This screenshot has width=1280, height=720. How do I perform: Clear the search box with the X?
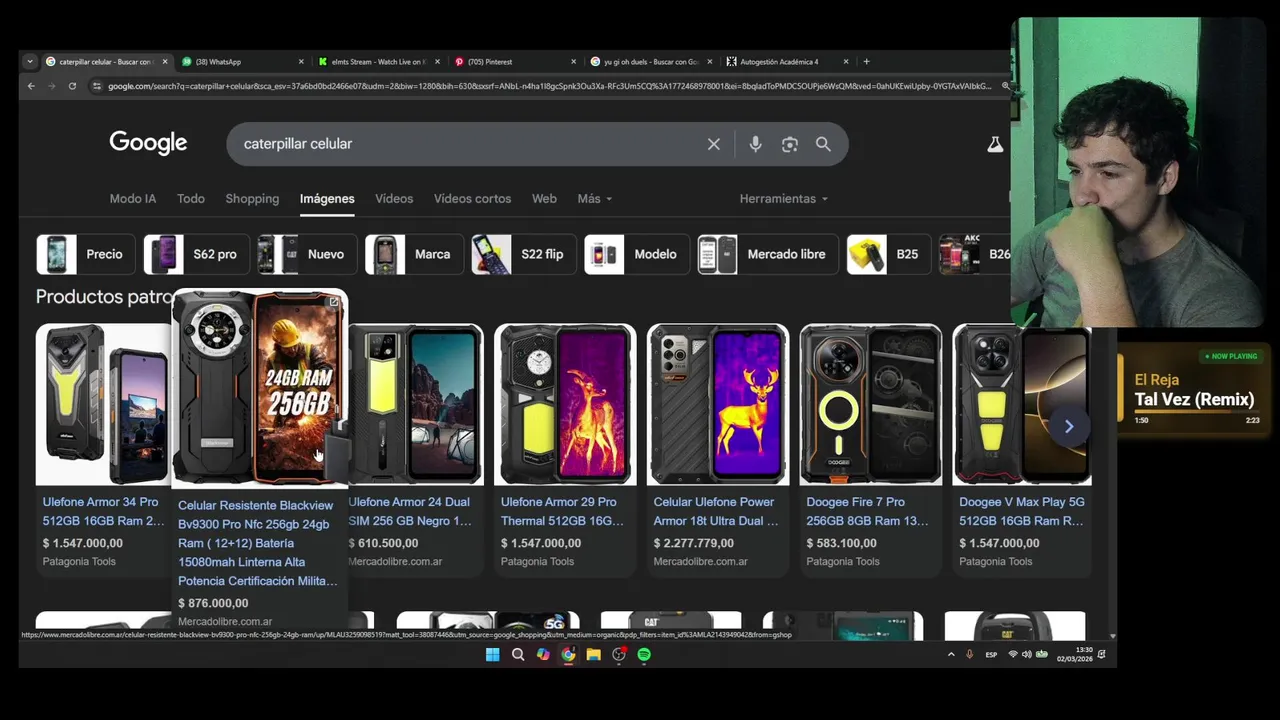[714, 144]
